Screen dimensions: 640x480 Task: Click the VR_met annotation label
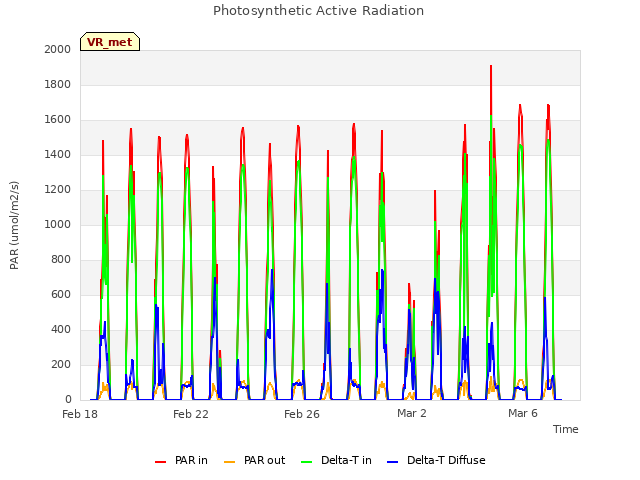pos(110,42)
